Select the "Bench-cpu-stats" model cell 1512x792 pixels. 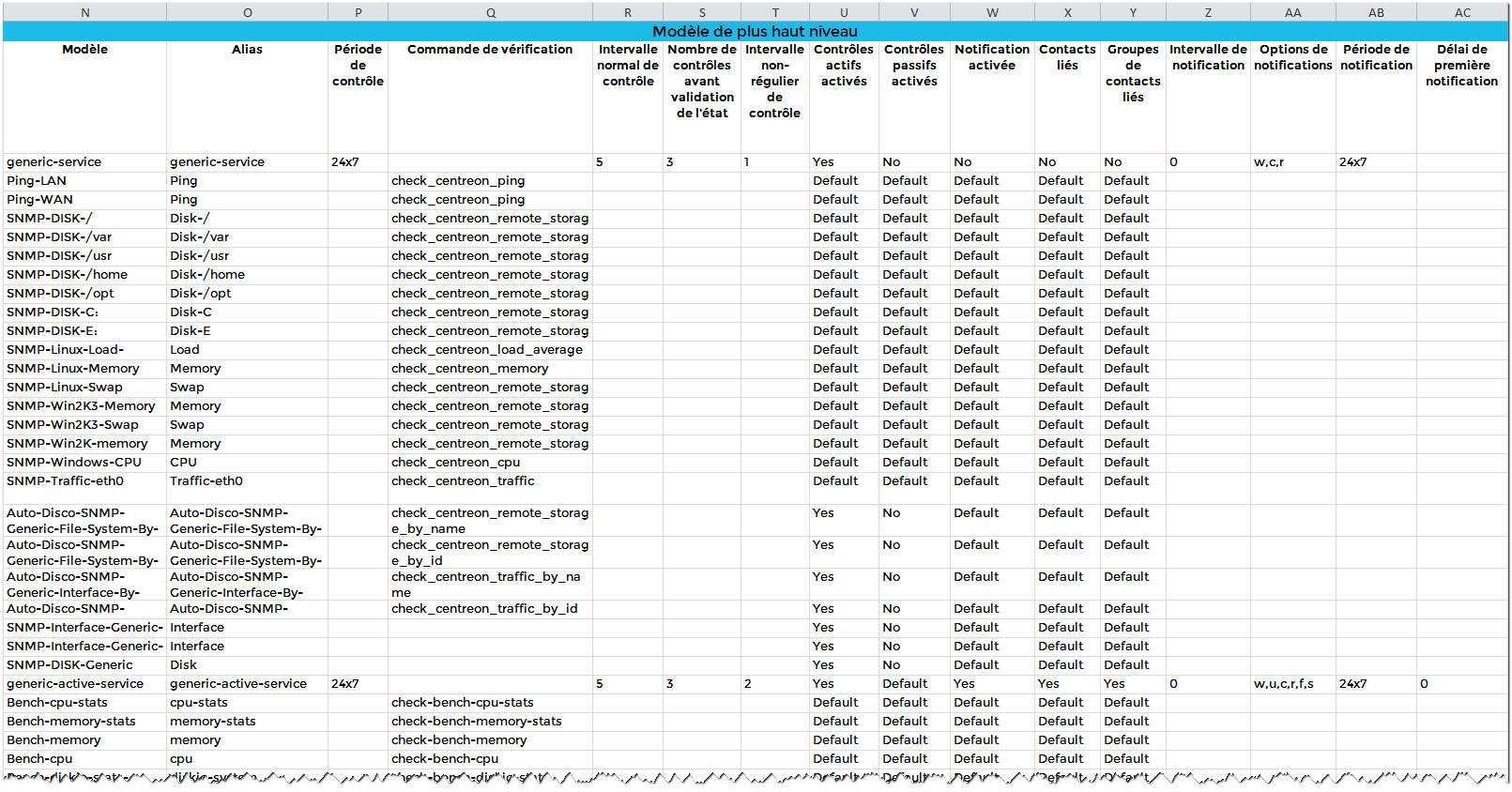57,703
